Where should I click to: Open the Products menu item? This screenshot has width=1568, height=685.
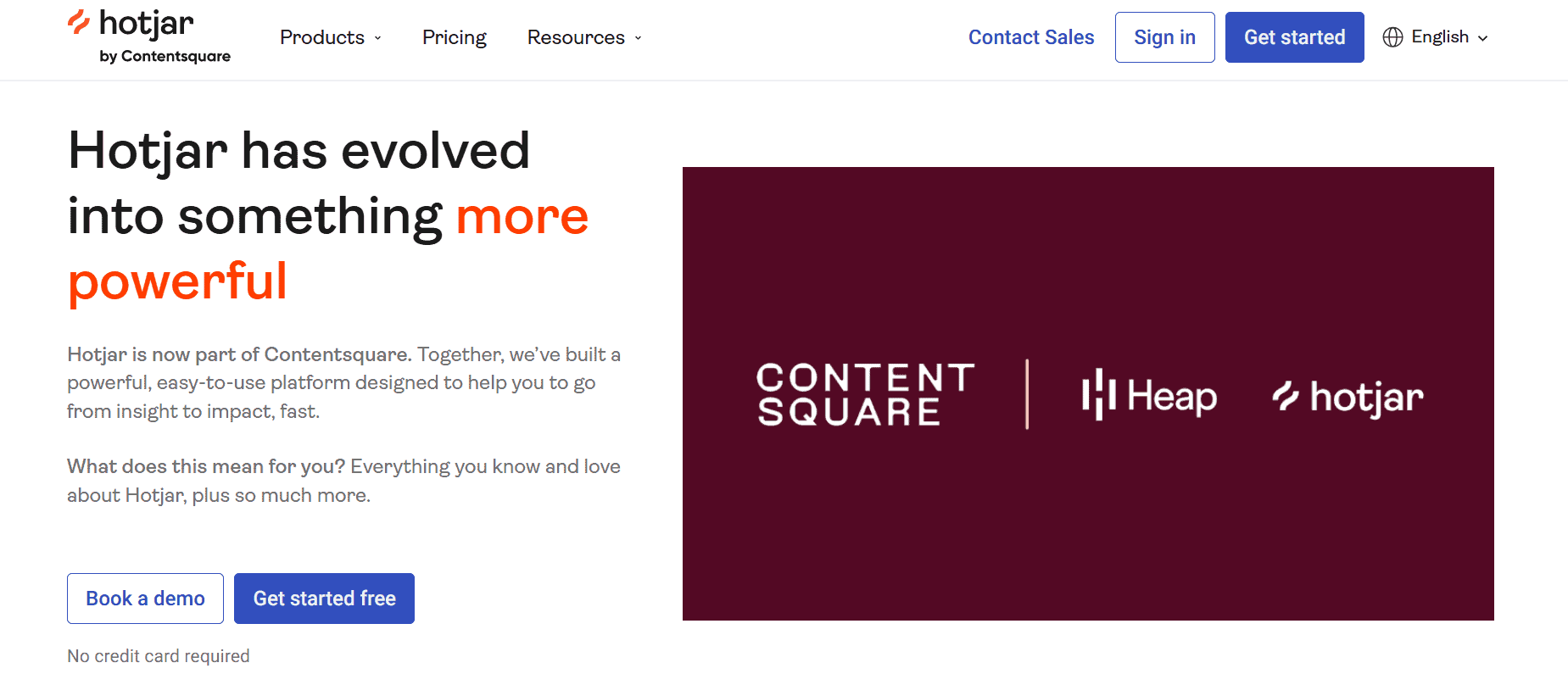(322, 37)
